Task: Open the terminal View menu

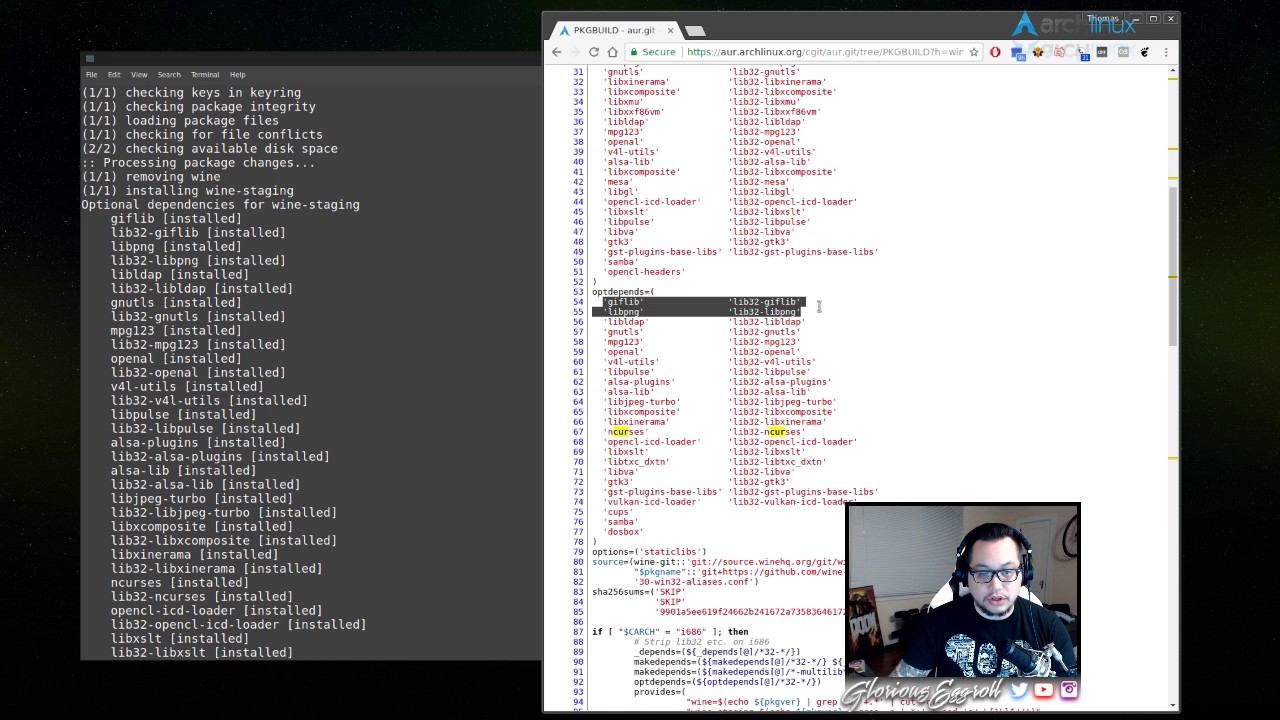Action: click(x=139, y=75)
